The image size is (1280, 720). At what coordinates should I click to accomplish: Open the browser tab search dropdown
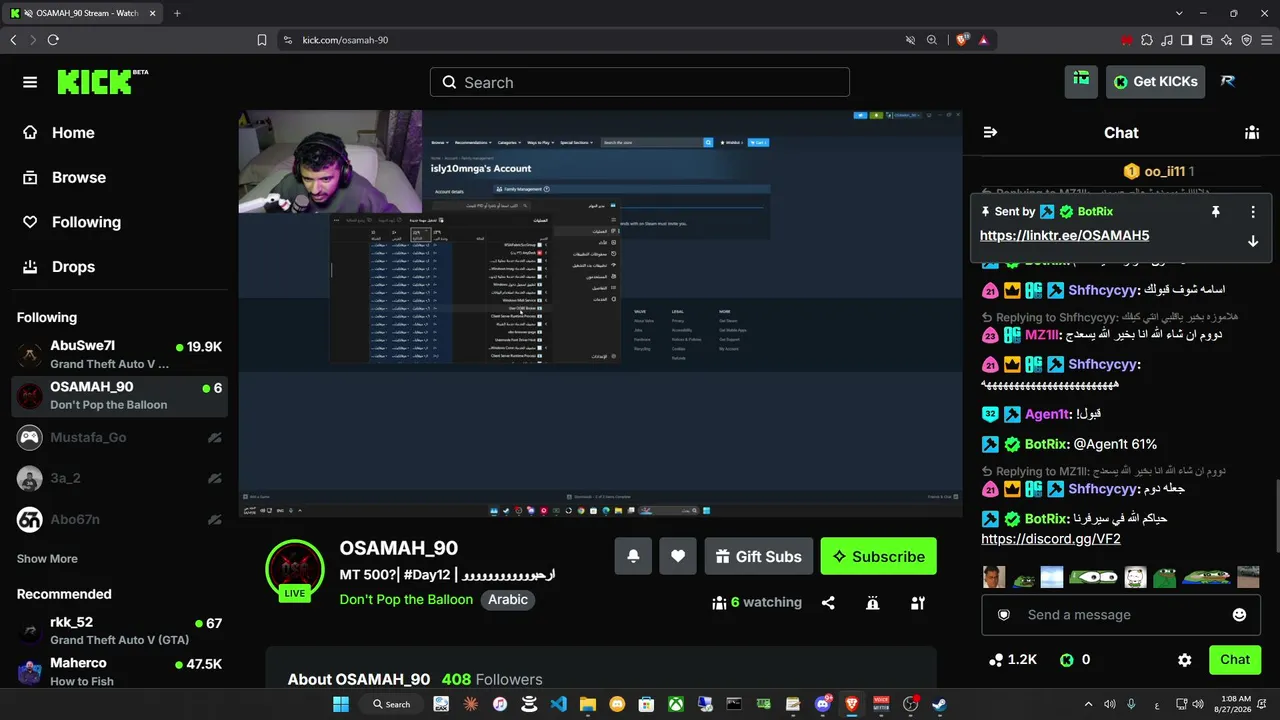click(x=1179, y=13)
